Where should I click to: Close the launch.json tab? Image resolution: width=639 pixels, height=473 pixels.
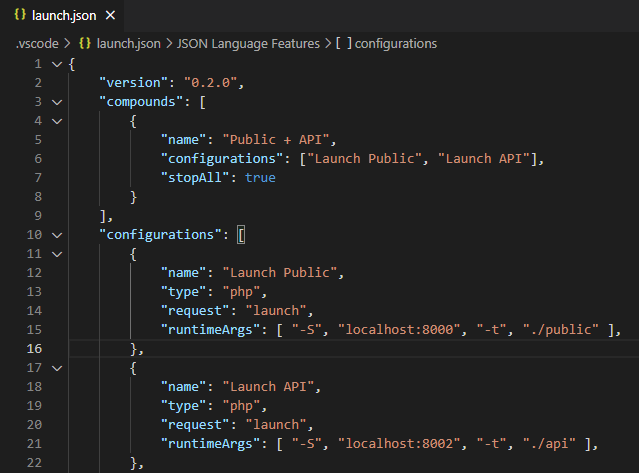point(110,15)
